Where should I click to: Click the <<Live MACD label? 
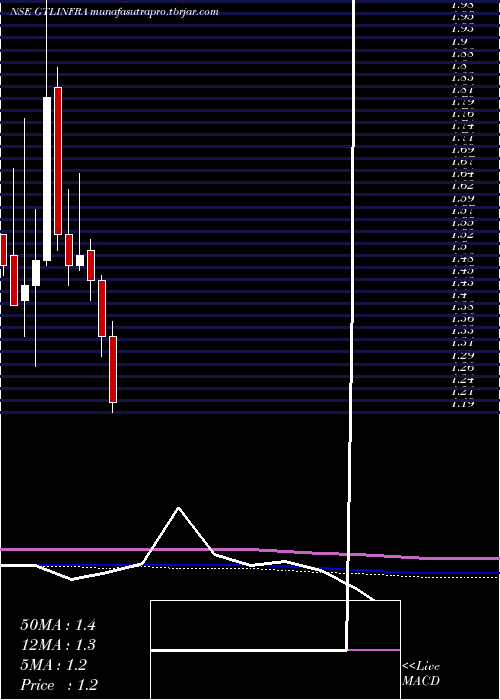tap(421, 674)
